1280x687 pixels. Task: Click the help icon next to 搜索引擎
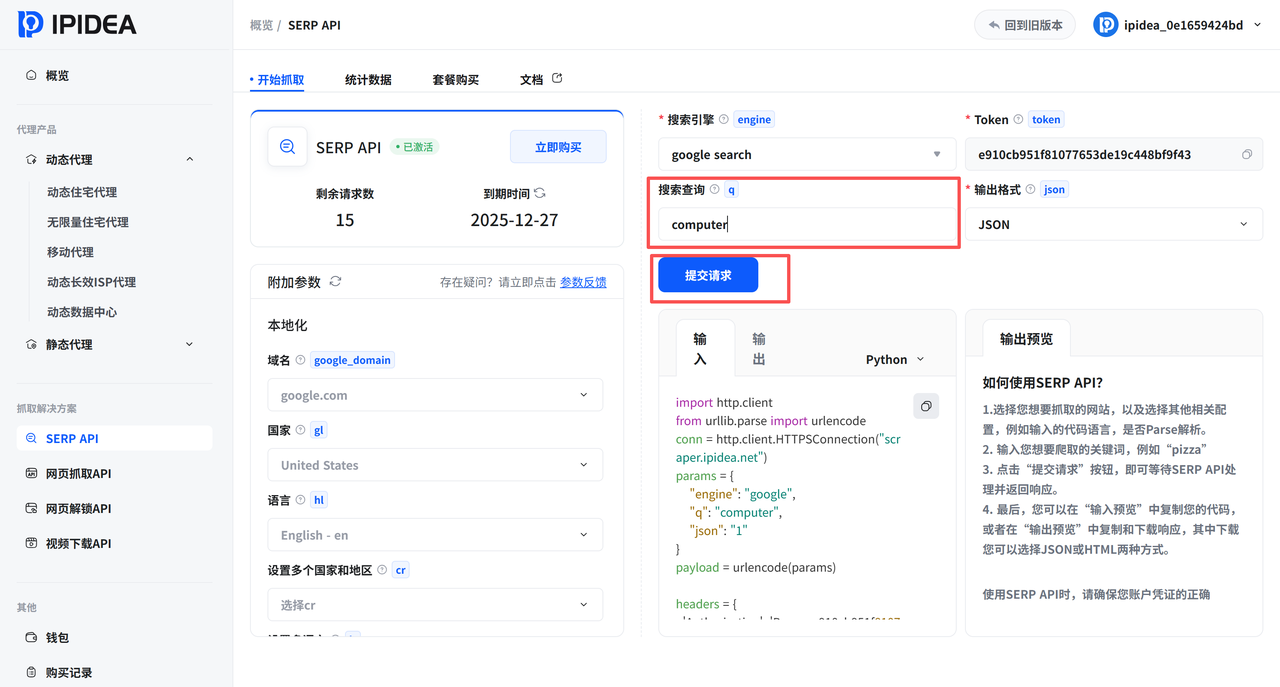click(x=723, y=119)
